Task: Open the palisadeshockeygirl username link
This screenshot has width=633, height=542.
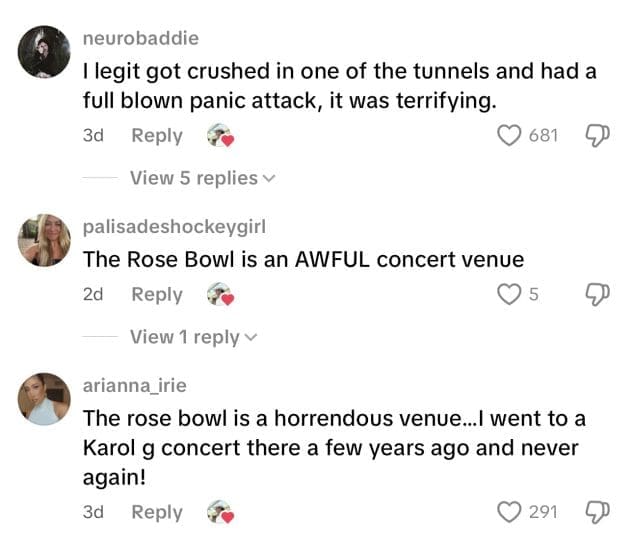Action: pos(174,226)
